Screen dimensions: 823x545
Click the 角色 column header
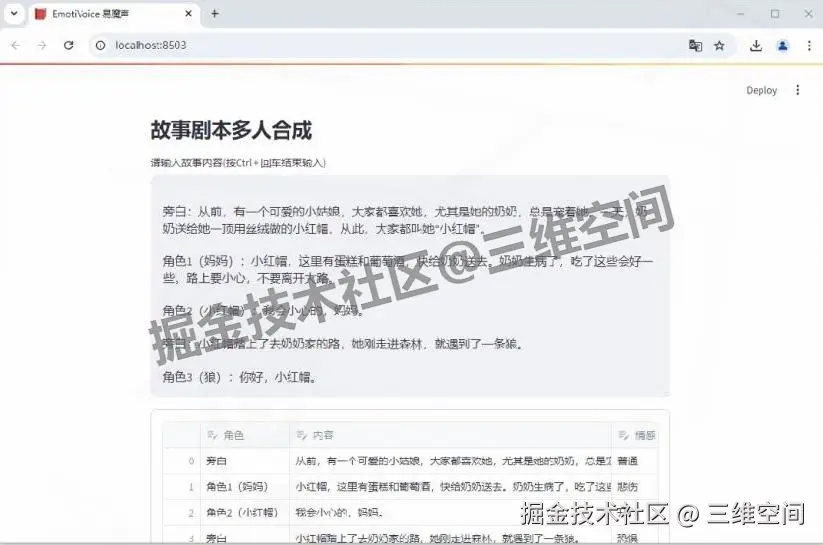point(245,435)
